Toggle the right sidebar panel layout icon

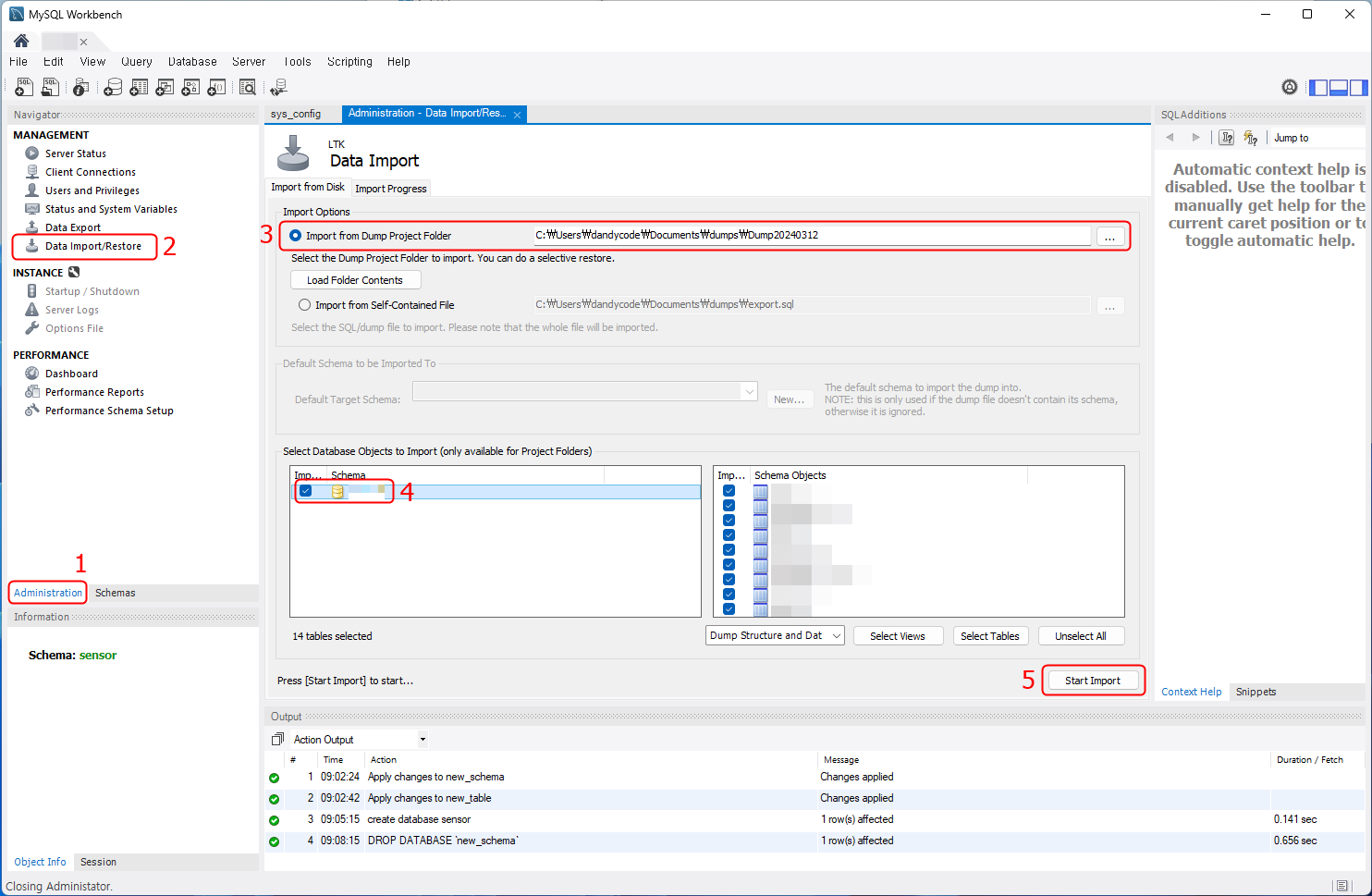(x=1358, y=88)
